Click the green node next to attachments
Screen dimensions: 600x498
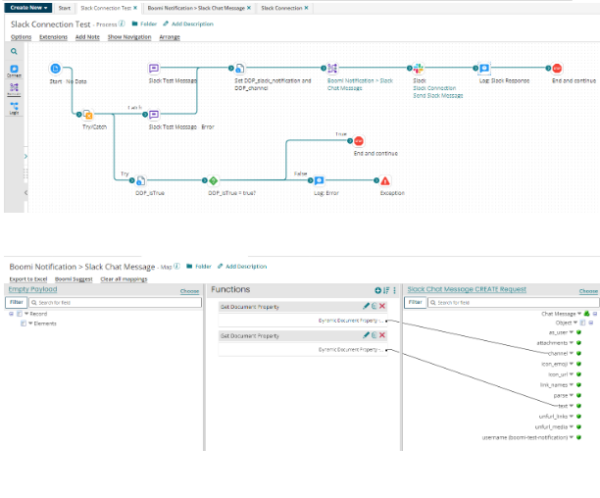579,343
